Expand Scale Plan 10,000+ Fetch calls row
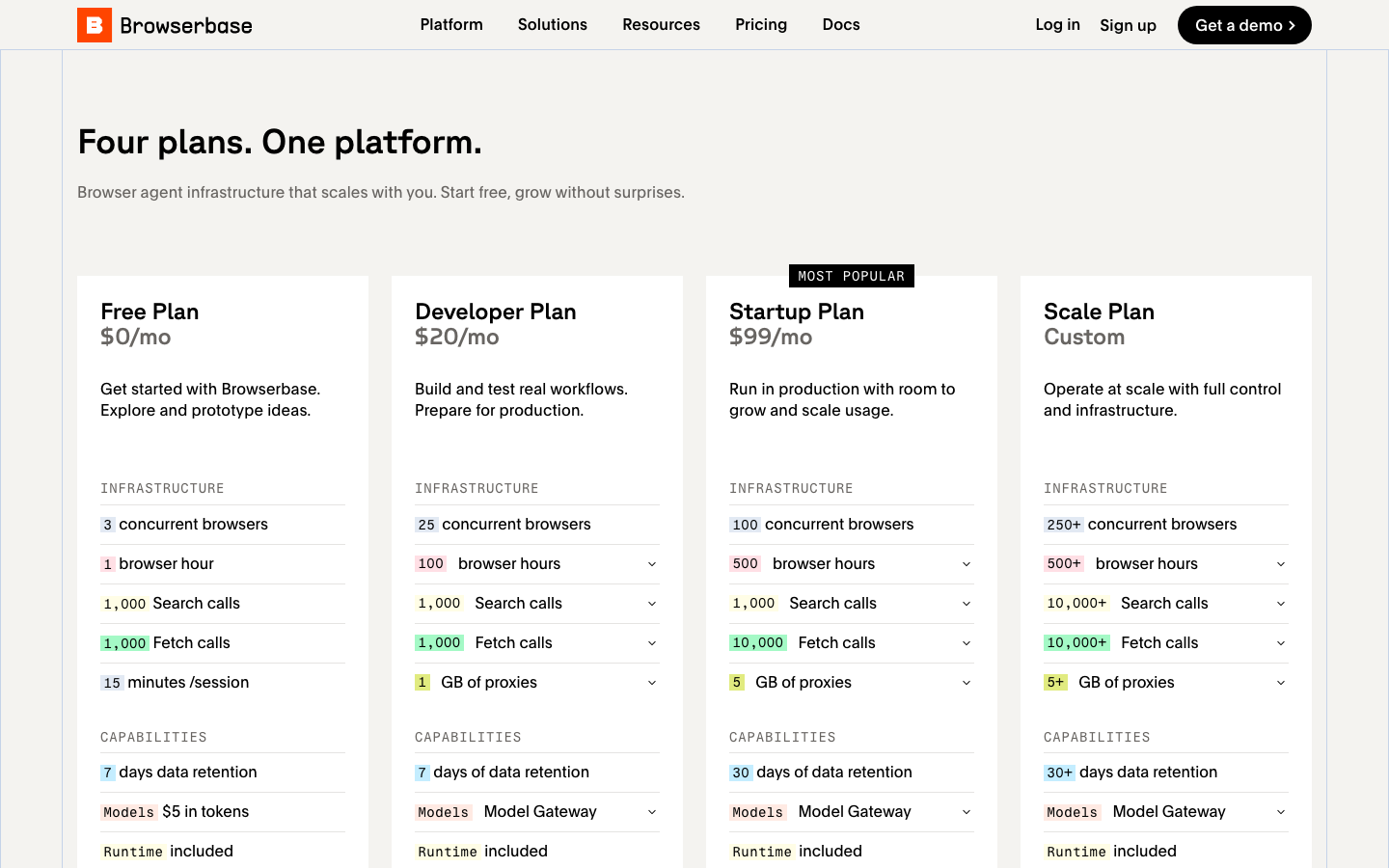Image resolution: width=1389 pixels, height=868 pixels. coord(1166,643)
